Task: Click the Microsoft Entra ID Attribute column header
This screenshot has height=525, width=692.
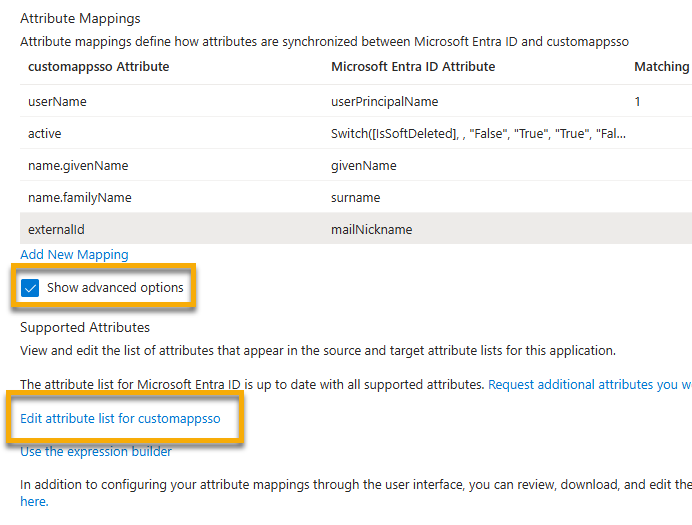Action: coord(413,67)
